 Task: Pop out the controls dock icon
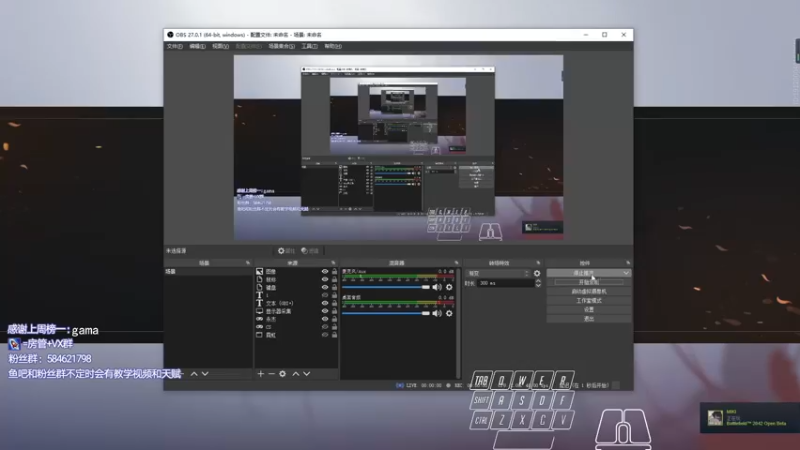(x=628, y=263)
